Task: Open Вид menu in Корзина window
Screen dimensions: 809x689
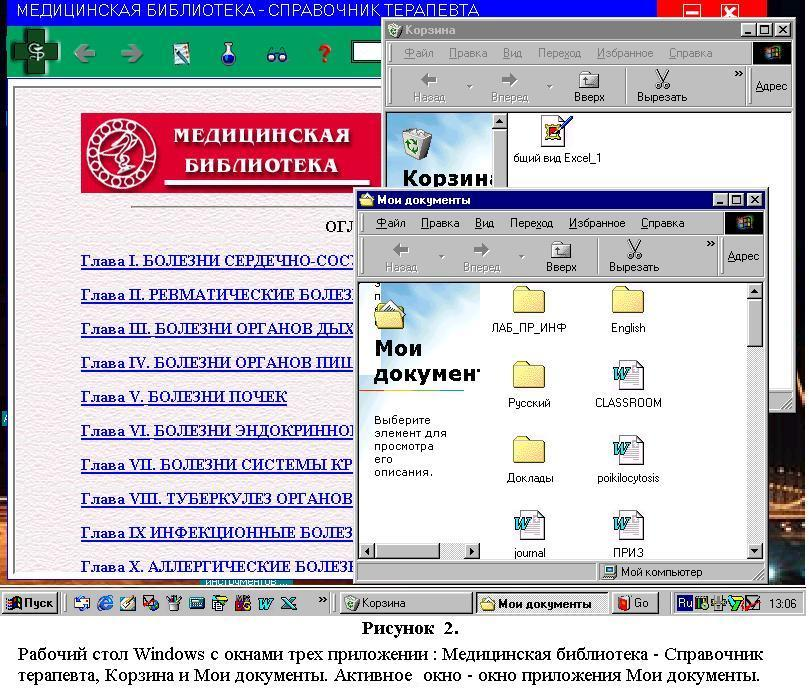Action: point(512,53)
